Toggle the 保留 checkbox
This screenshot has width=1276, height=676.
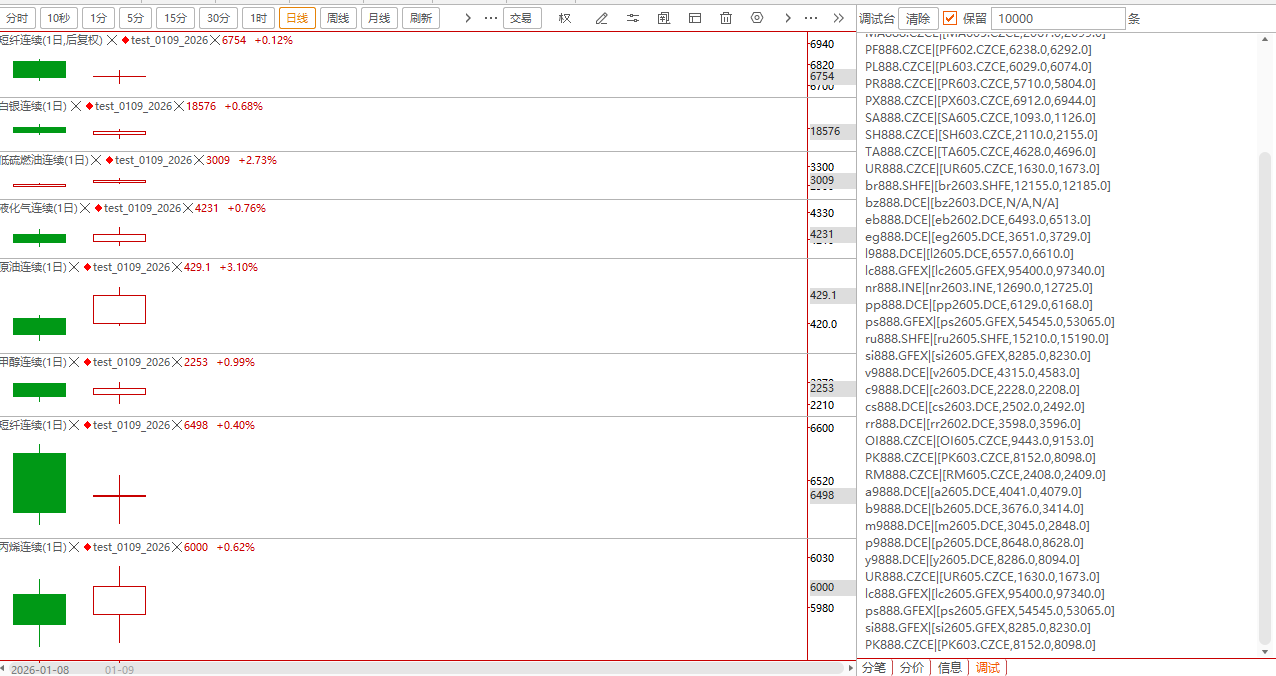click(950, 18)
